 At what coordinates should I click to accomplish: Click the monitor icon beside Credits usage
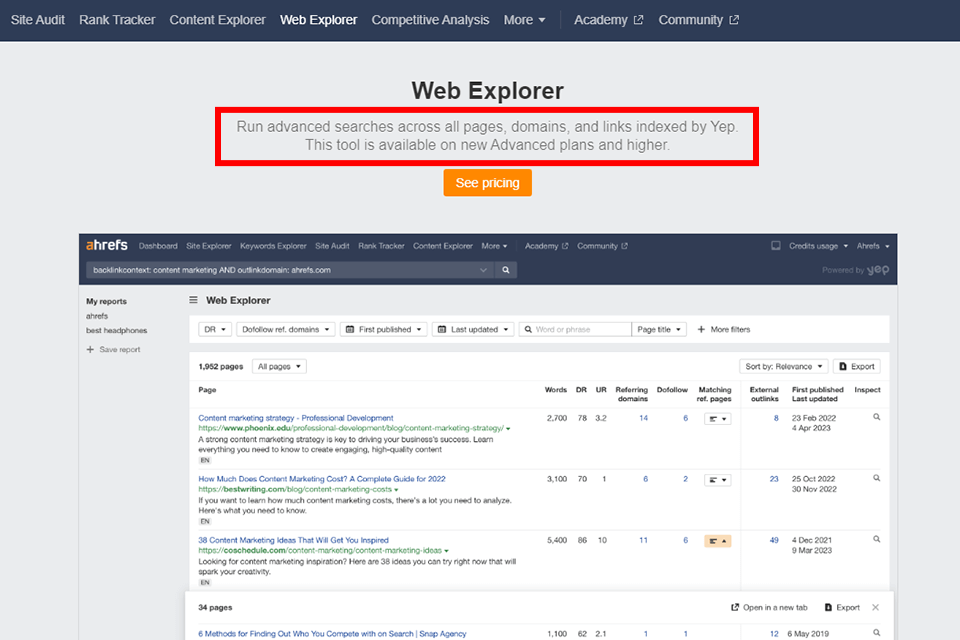[776, 246]
